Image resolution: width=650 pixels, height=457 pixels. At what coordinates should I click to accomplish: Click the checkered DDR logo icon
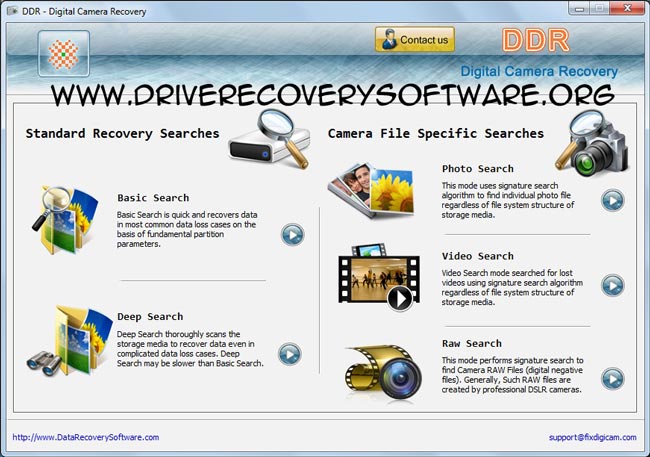[64, 53]
